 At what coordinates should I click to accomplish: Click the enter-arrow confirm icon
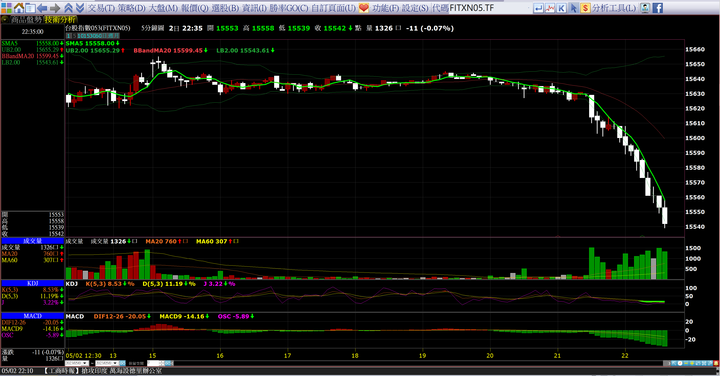(538, 8)
